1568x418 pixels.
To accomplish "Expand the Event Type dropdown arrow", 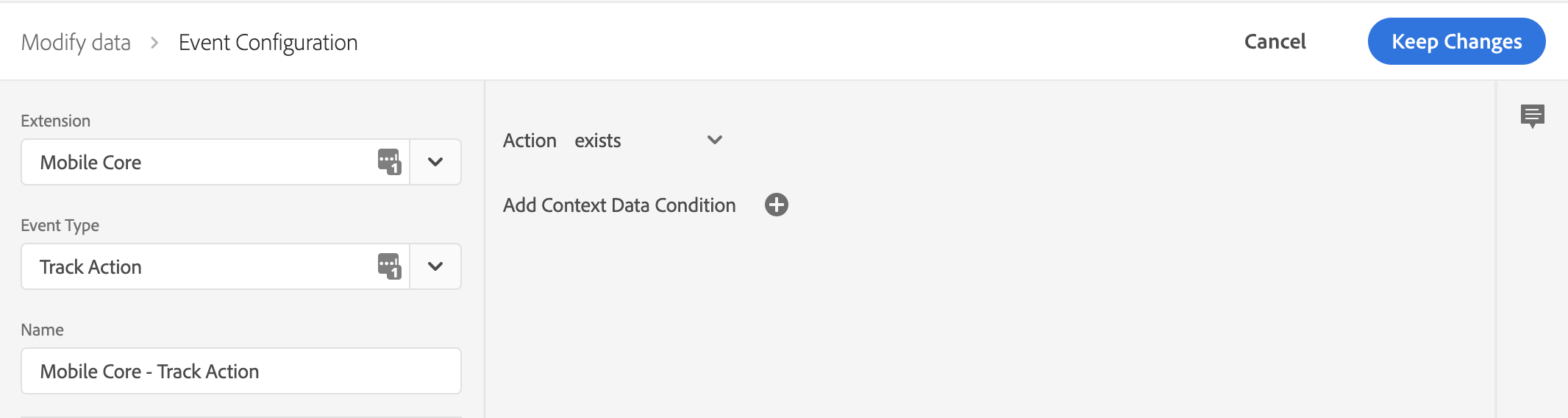I will pyautogui.click(x=435, y=266).
